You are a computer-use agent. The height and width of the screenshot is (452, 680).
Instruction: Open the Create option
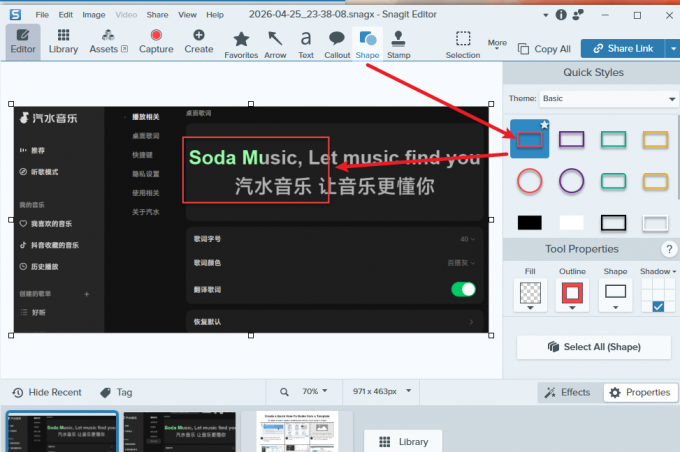click(199, 42)
